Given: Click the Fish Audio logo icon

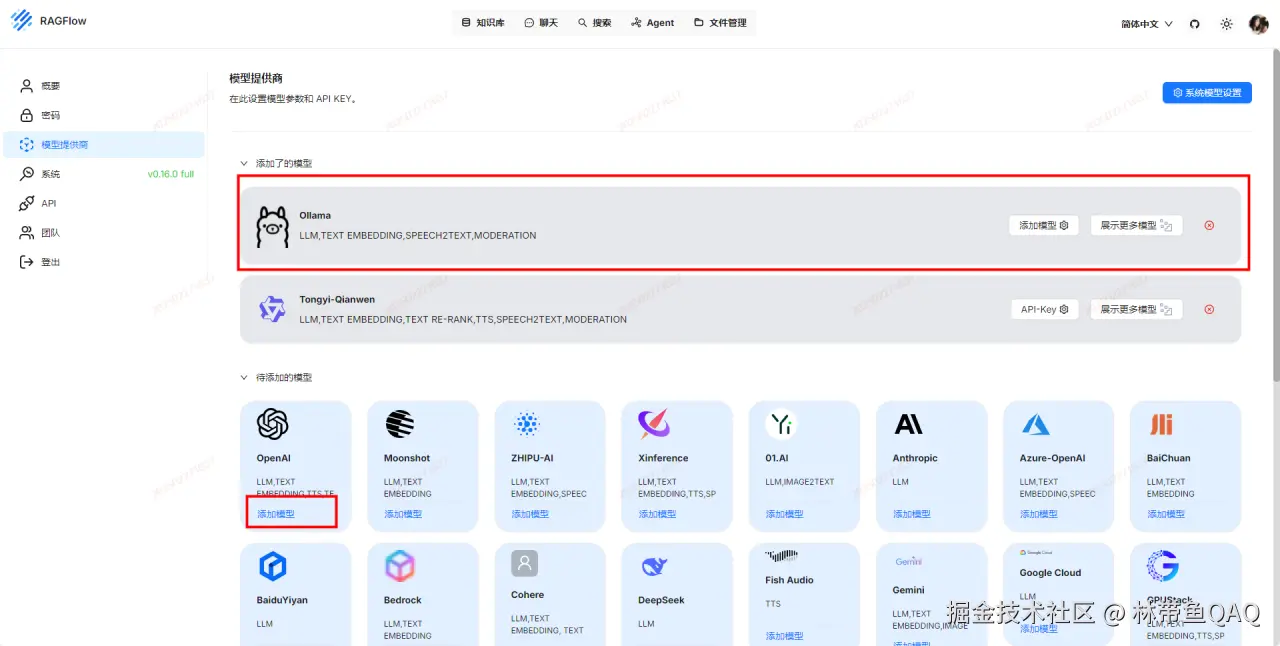Looking at the screenshot, I should pos(781,555).
